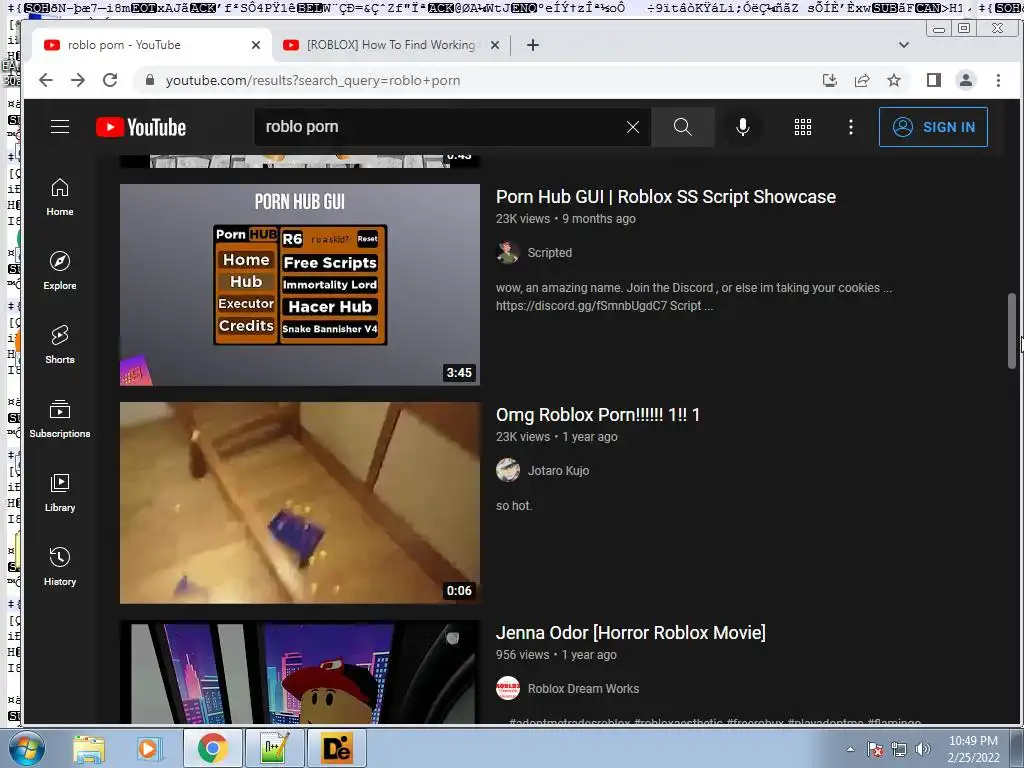Open the De taskbar application
Screen dimensions: 1024x768
point(336,748)
